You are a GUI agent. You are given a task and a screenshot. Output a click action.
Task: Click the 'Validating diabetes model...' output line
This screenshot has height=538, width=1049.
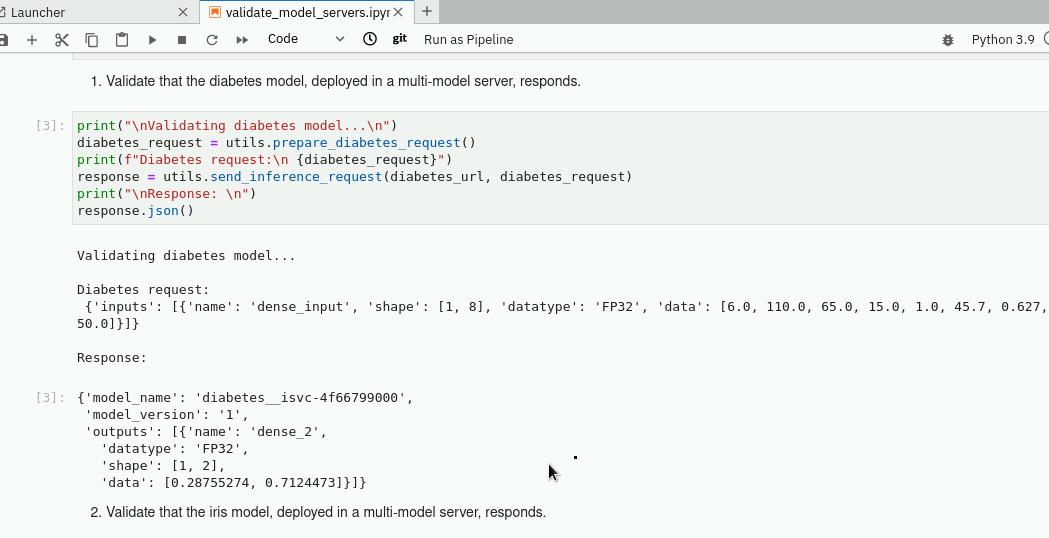(186, 256)
